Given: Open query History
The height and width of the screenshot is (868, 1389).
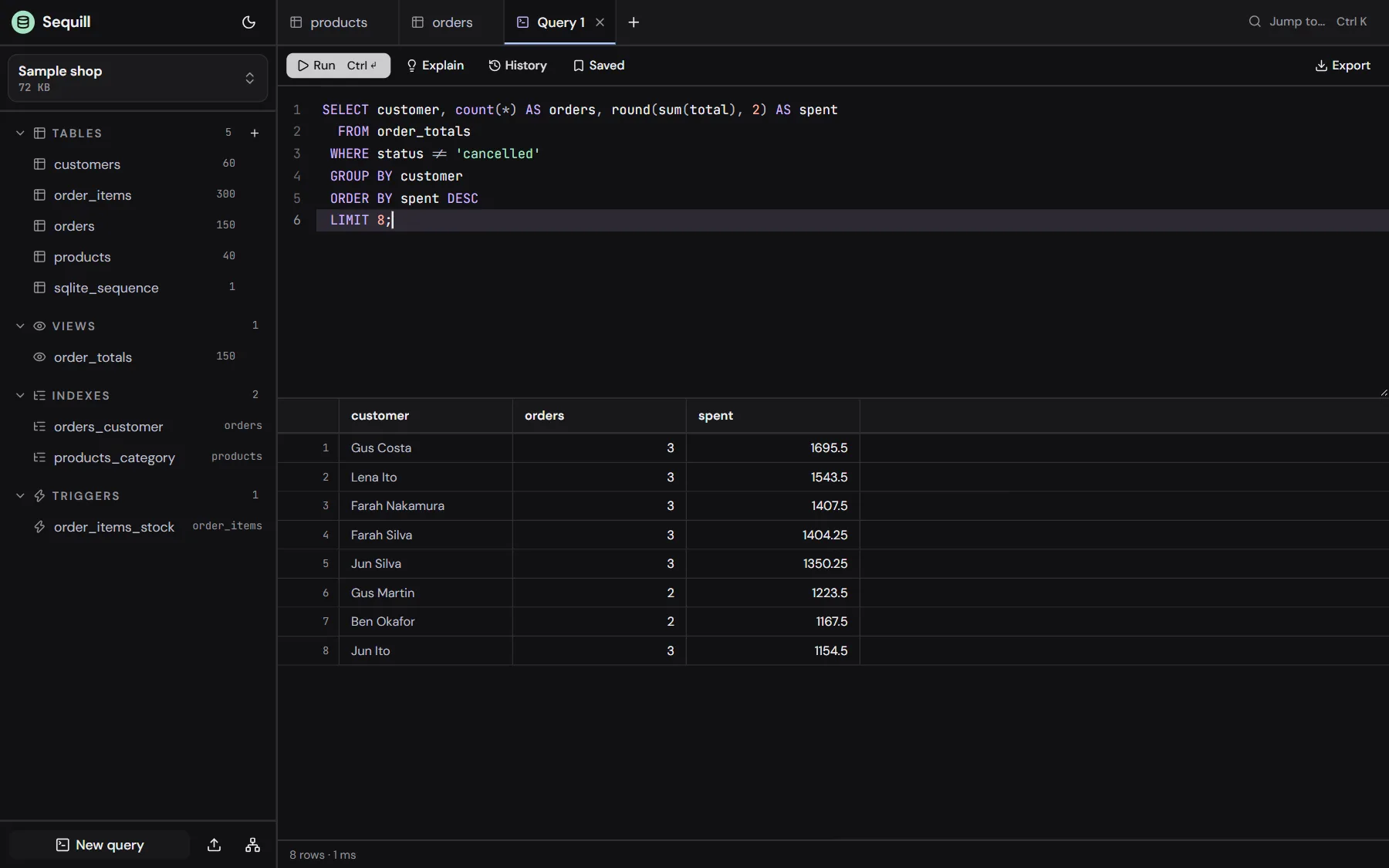Looking at the screenshot, I should click(518, 66).
